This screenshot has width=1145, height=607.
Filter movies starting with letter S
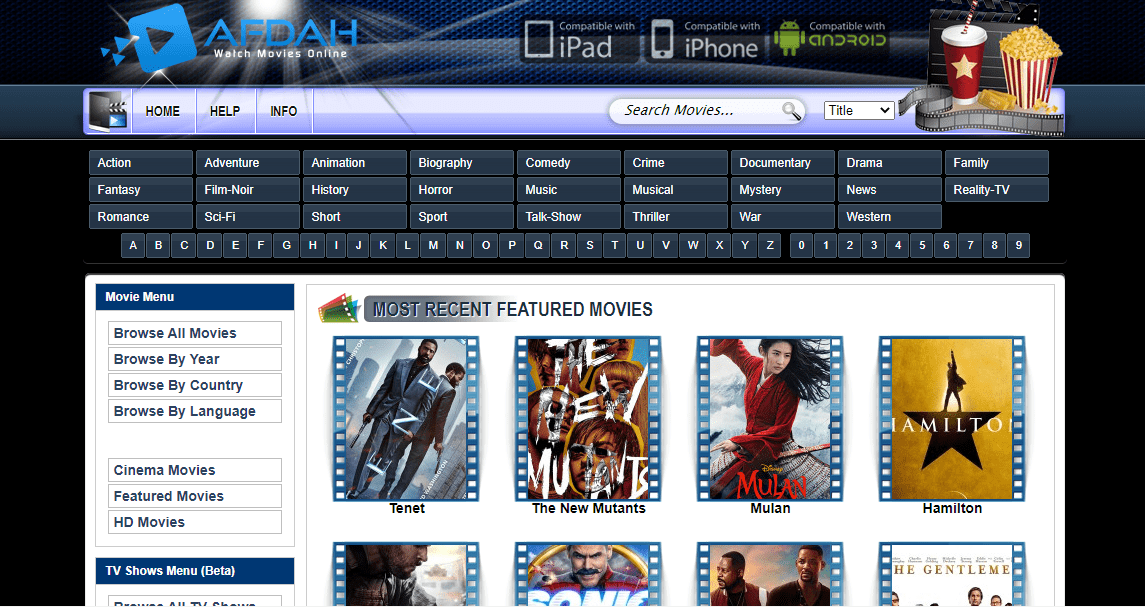click(589, 245)
